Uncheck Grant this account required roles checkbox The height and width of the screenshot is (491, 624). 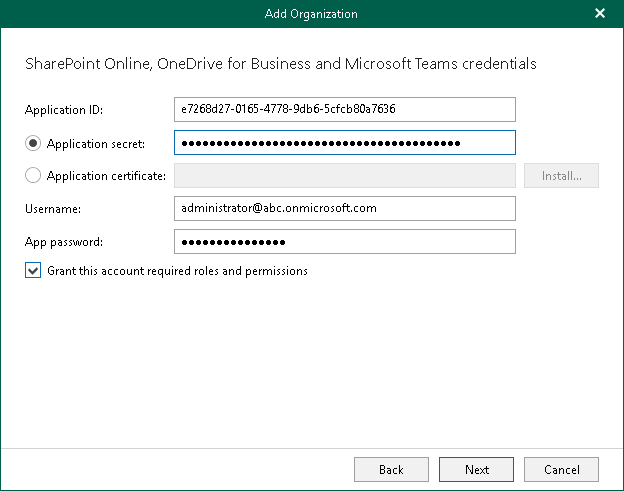(x=33, y=270)
